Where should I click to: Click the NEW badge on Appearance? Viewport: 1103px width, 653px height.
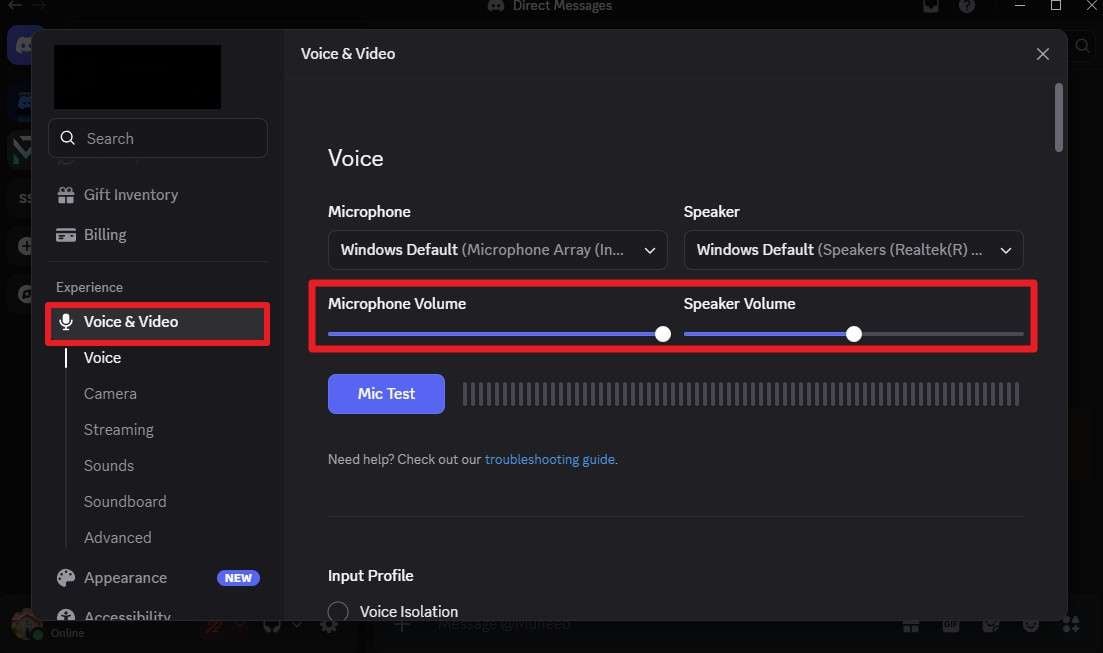coord(238,578)
